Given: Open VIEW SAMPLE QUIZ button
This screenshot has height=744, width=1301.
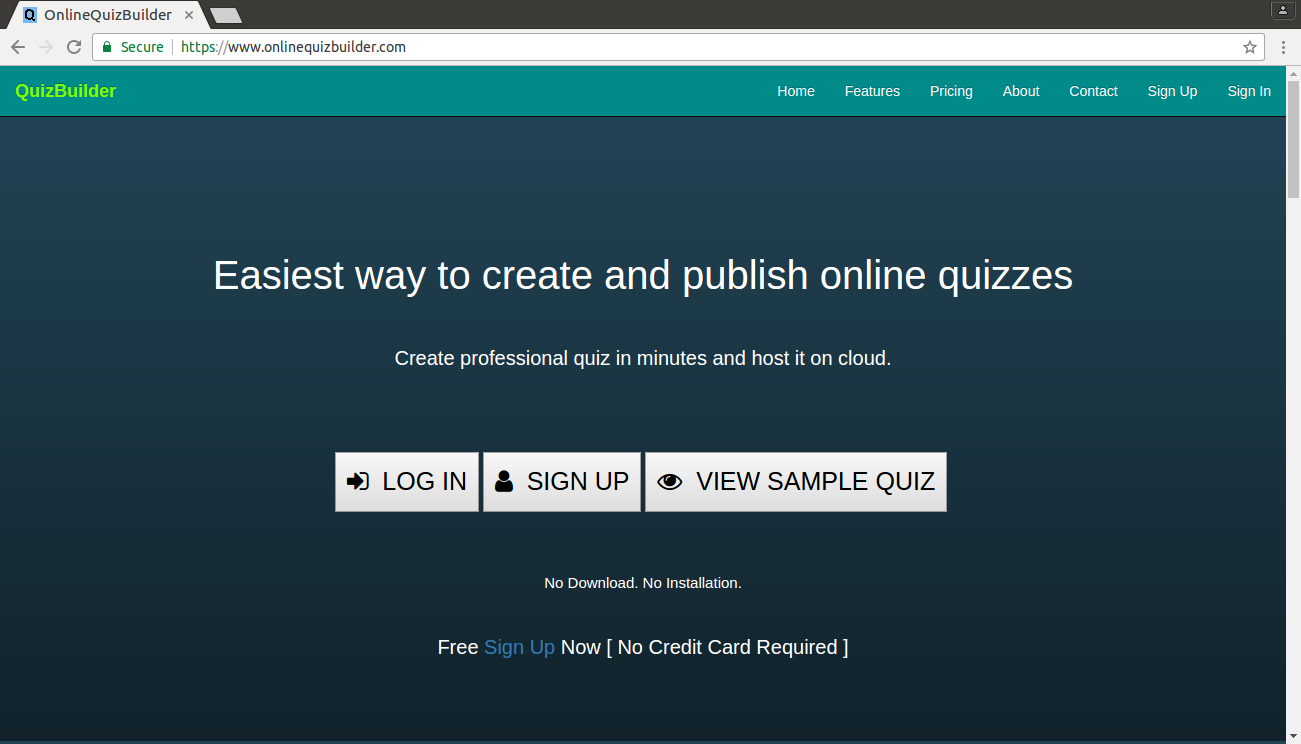Looking at the screenshot, I should tap(796, 482).
